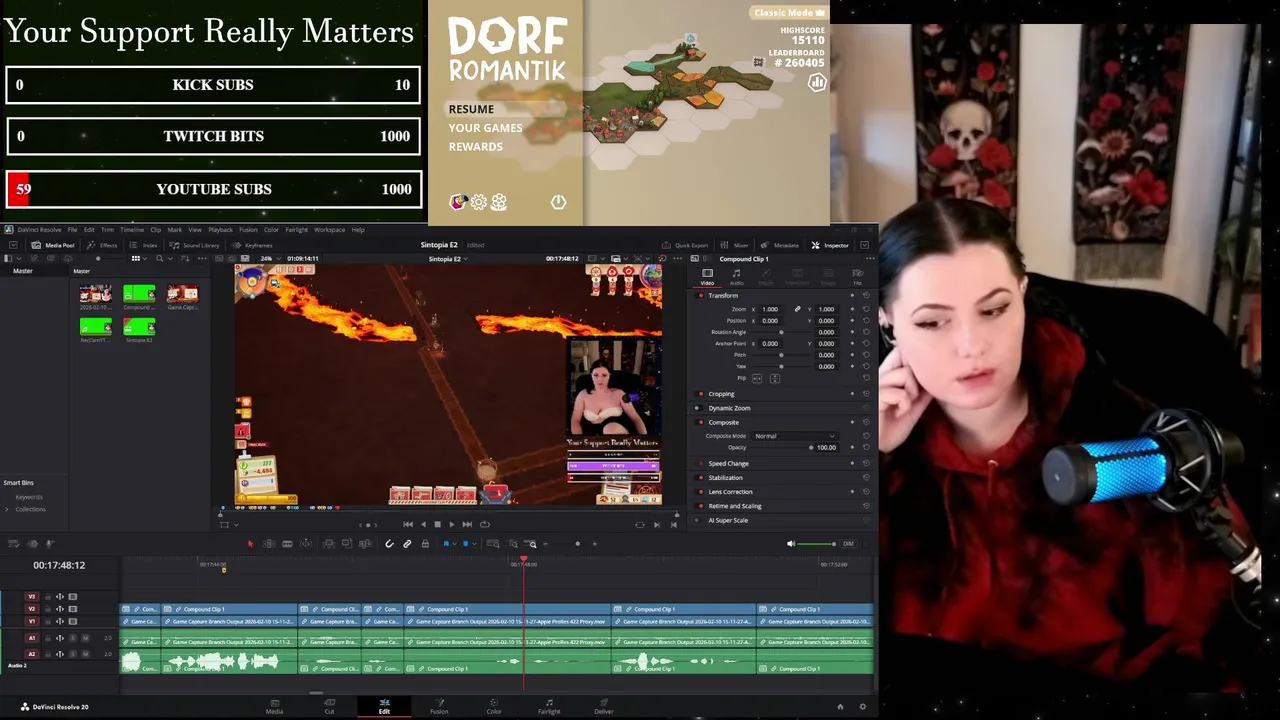
Task: Toggle the Retime and Scaling enable dot
Action: (700, 506)
